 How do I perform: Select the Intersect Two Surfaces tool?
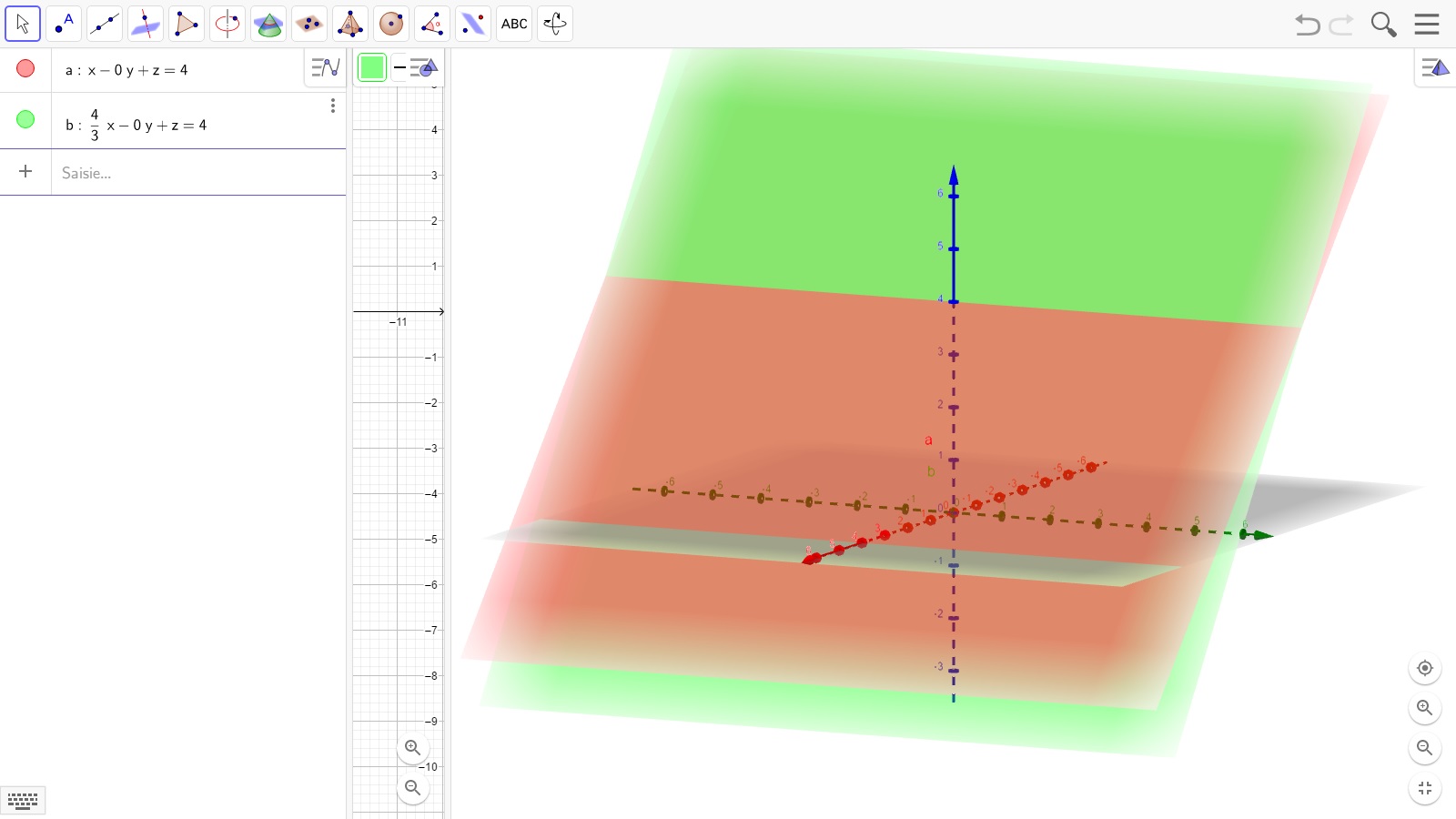pos(268,24)
